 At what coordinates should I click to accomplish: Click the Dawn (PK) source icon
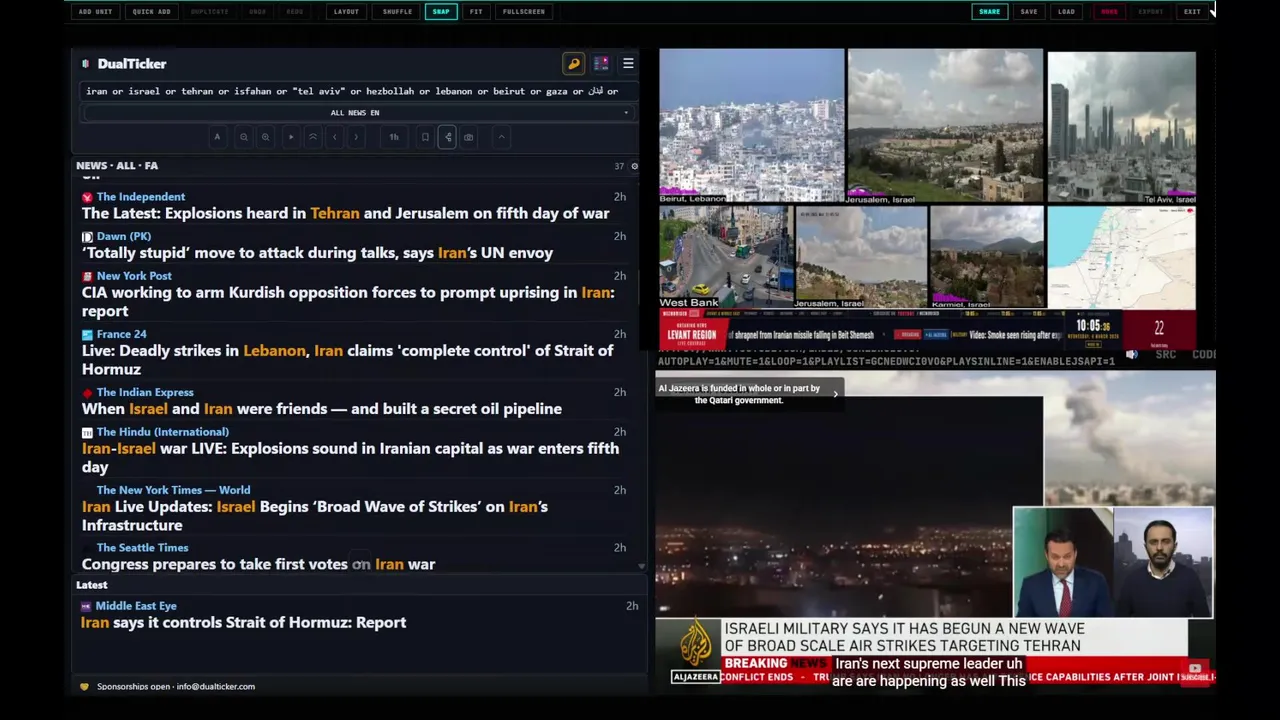pyautogui.click(x=88, y=237)
